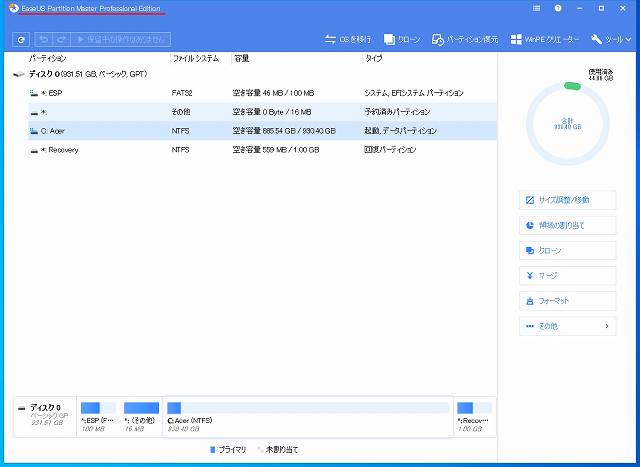Click the Format button

pos(567,301)
